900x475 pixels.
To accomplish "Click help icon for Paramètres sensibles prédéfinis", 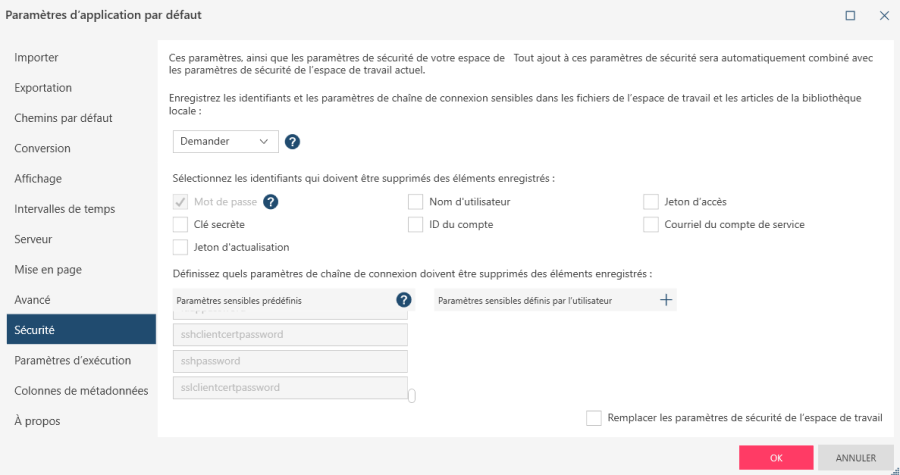I will click(404, 300).
